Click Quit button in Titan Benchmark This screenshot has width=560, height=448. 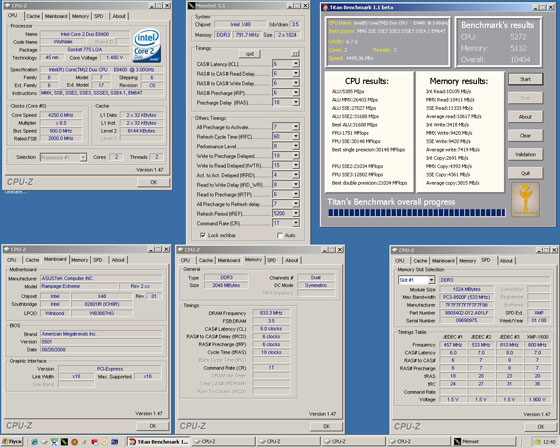pyautogui.click(x=525, y=173)
